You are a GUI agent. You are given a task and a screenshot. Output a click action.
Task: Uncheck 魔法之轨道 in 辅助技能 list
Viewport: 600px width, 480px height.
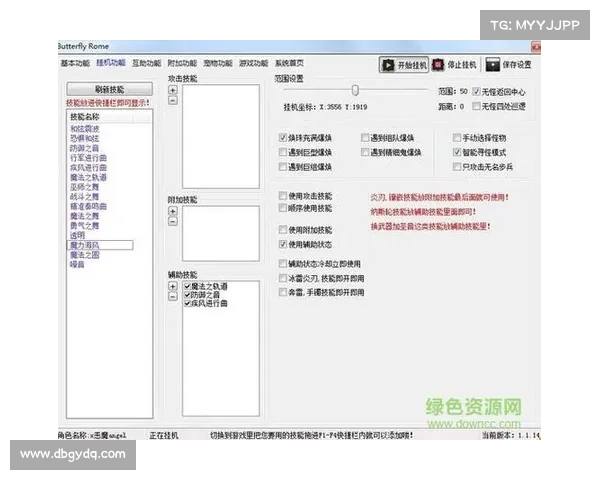188,286
